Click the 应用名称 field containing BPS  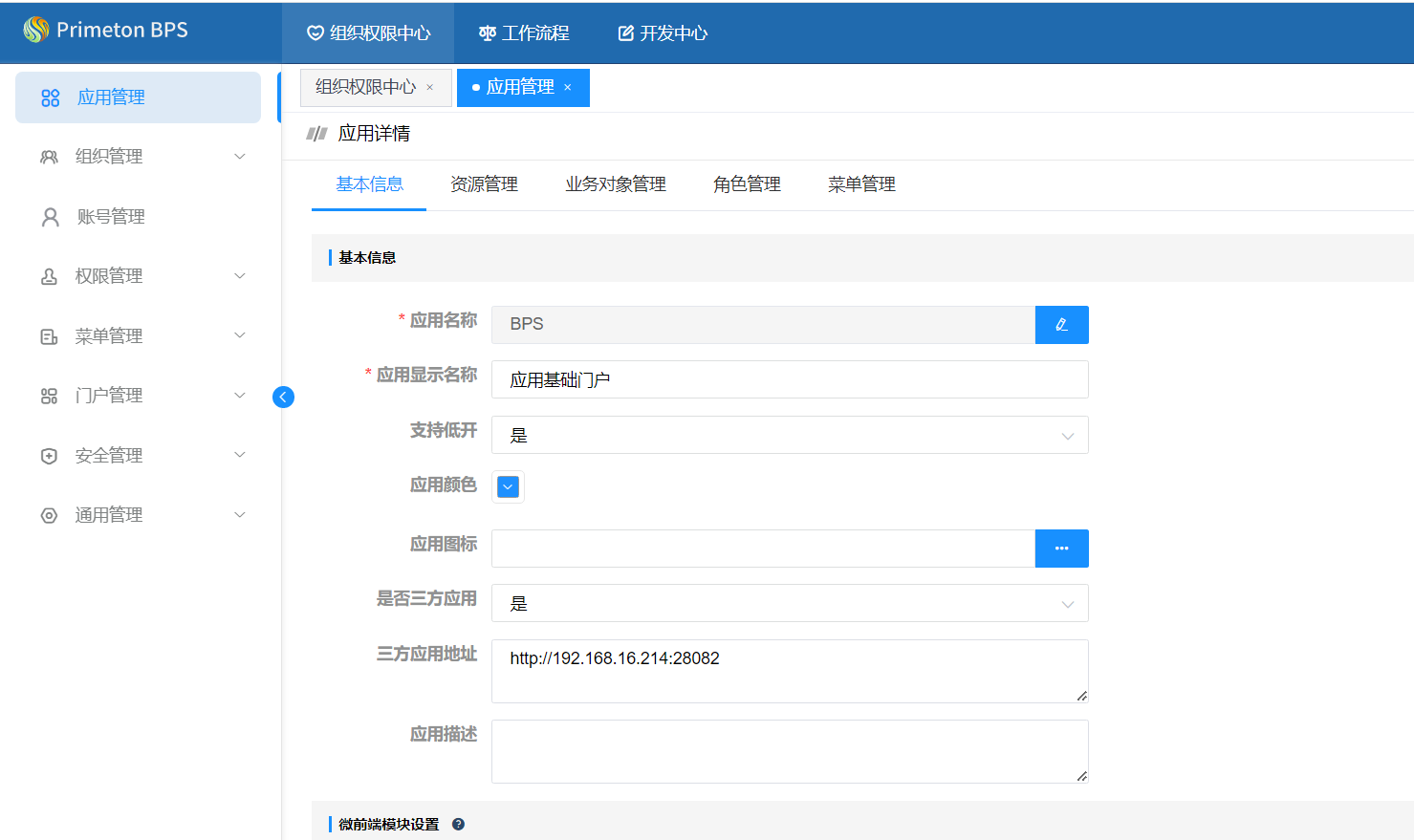pos(763,325)
